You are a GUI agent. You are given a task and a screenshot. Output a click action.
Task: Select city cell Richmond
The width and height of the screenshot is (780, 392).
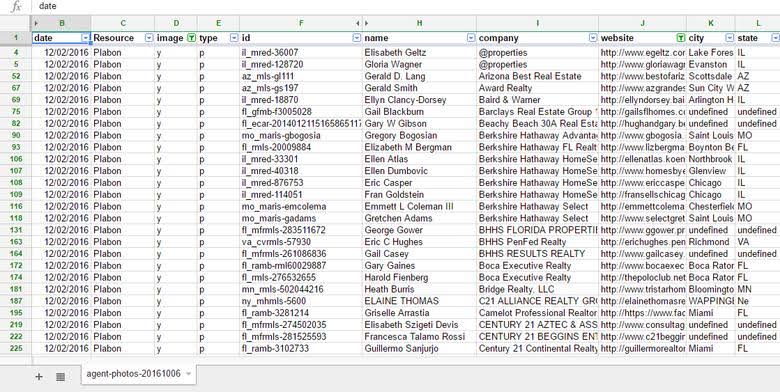(x=711, y=242)
